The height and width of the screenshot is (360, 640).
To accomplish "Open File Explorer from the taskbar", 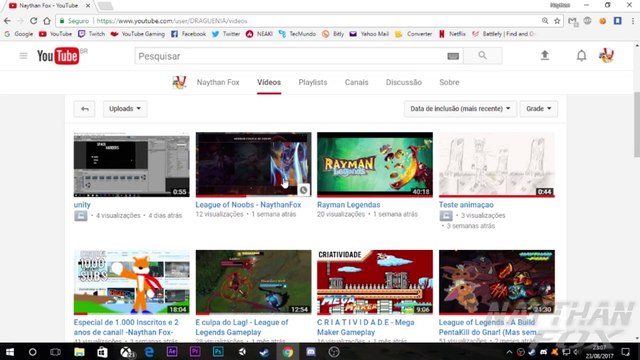I will tap(79, 352).
